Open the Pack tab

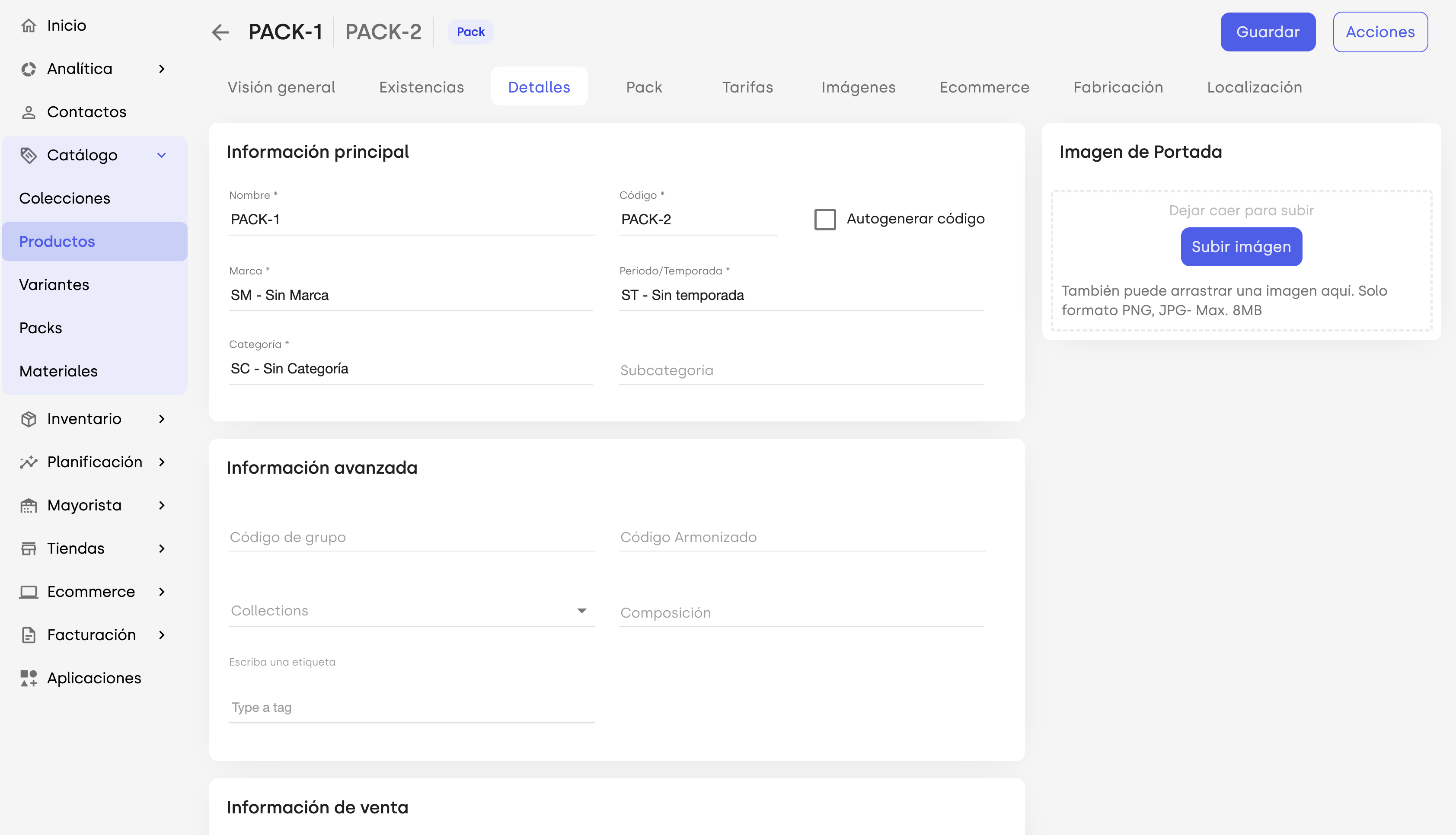pyautogui.click(x=644, y=86)
